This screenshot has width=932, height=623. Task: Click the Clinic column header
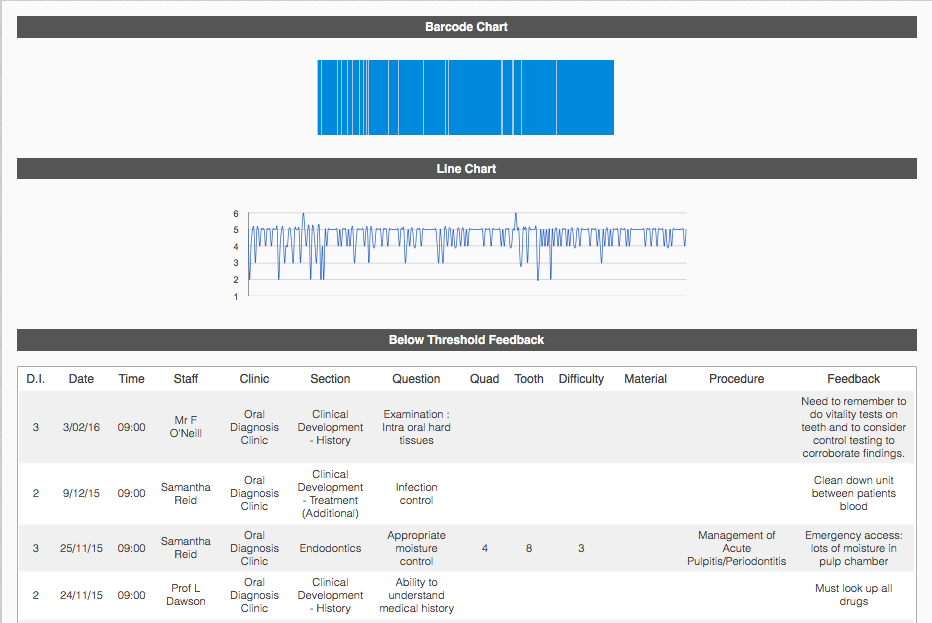click(x=254, y=379)
